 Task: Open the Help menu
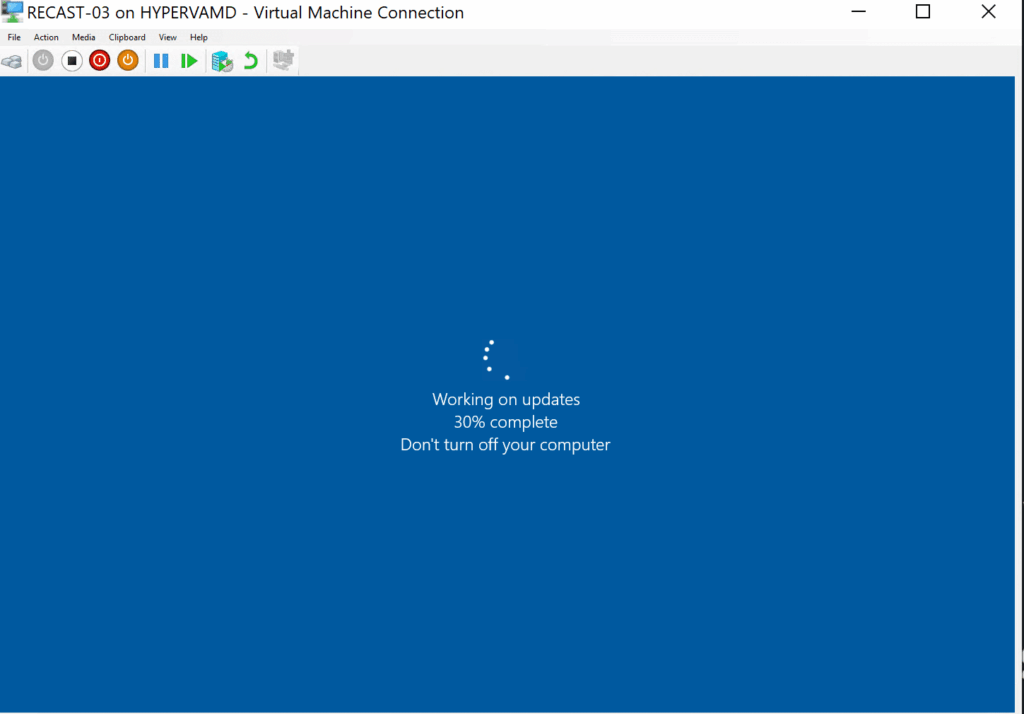[198, 37]
